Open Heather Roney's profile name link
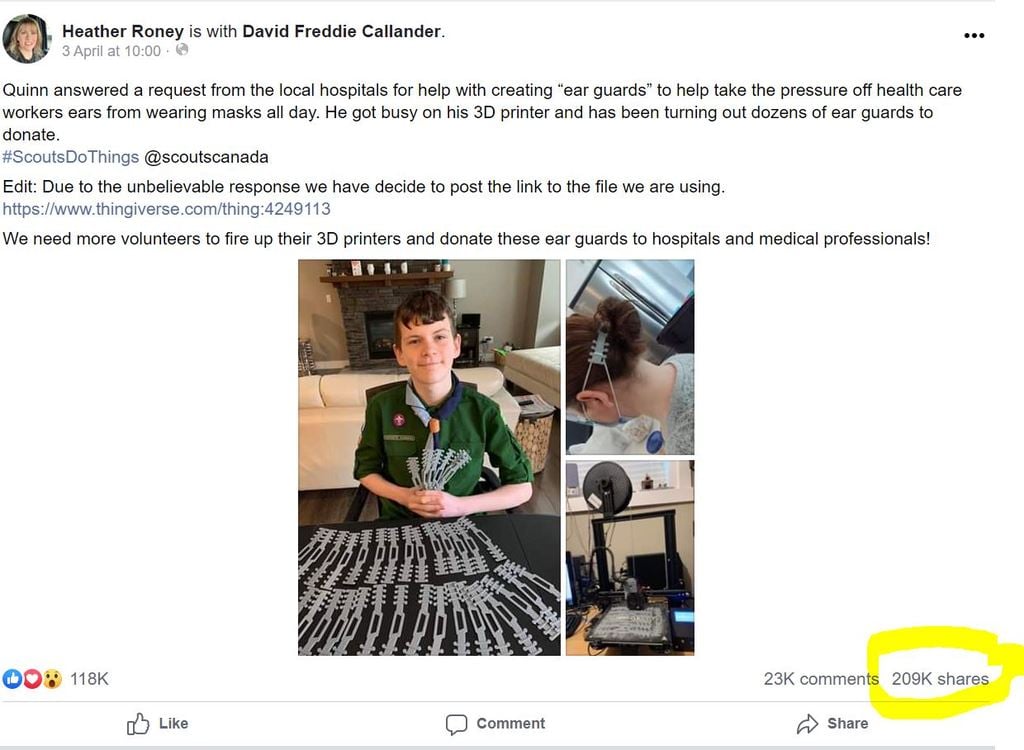Screen dimensions: 1024x750 tap(123, 31)
